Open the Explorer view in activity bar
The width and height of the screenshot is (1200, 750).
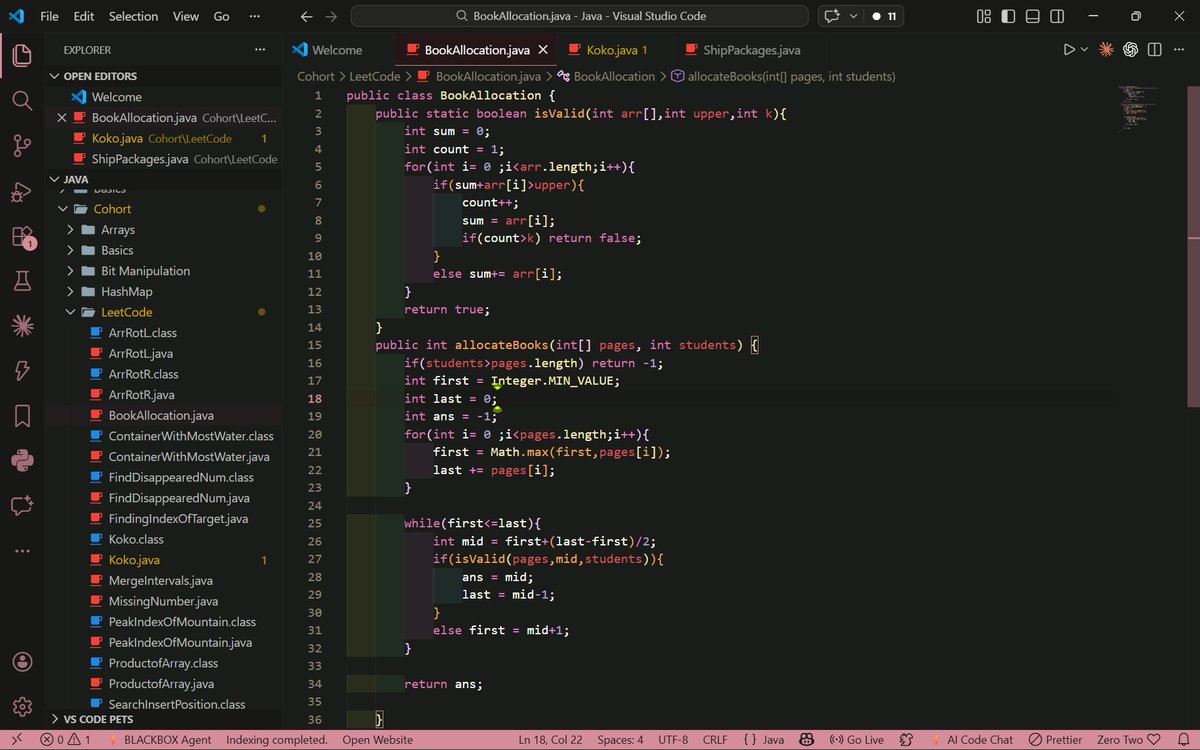22,56
